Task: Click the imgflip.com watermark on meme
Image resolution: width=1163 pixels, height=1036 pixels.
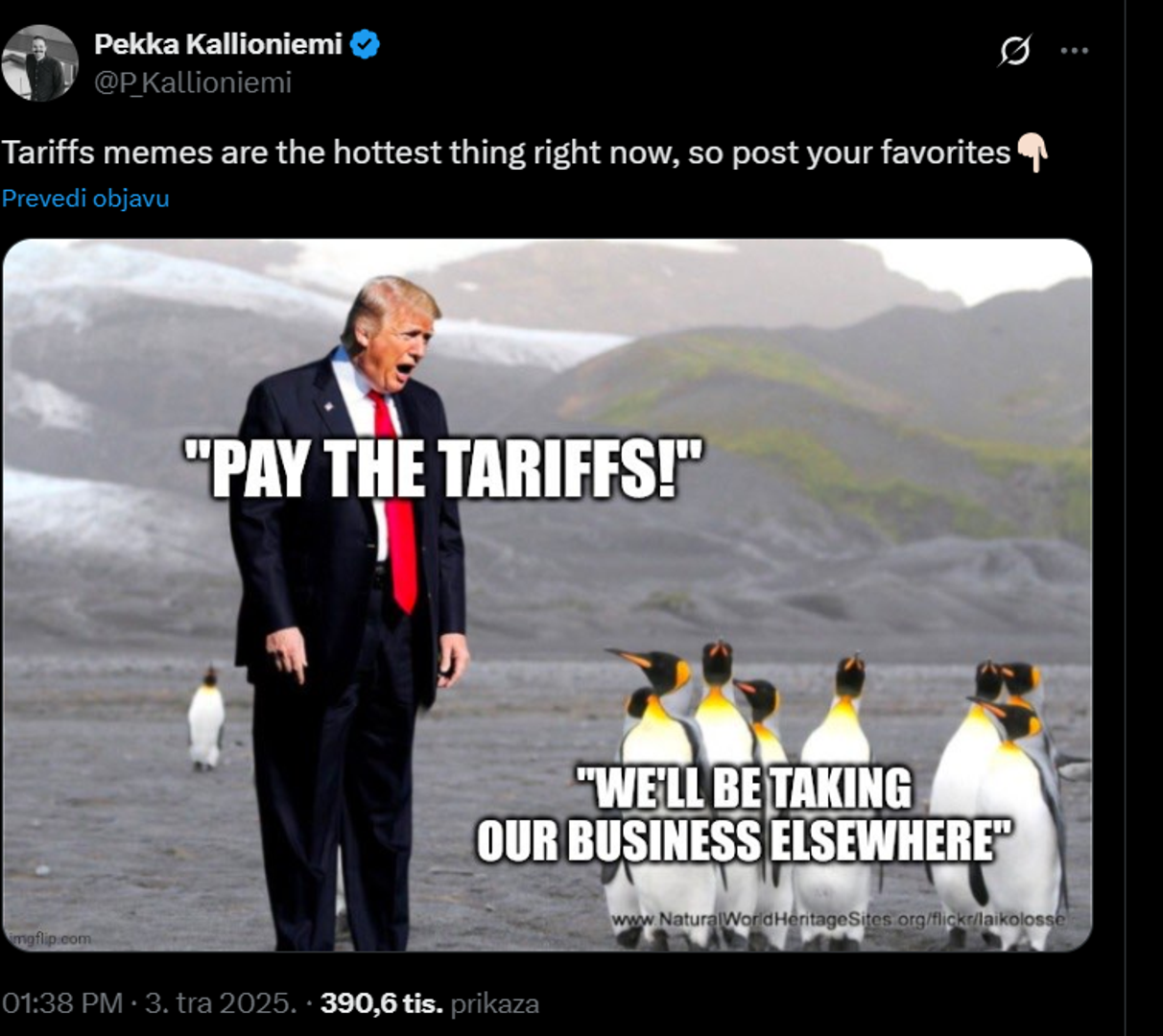Action: coord(50,938)
